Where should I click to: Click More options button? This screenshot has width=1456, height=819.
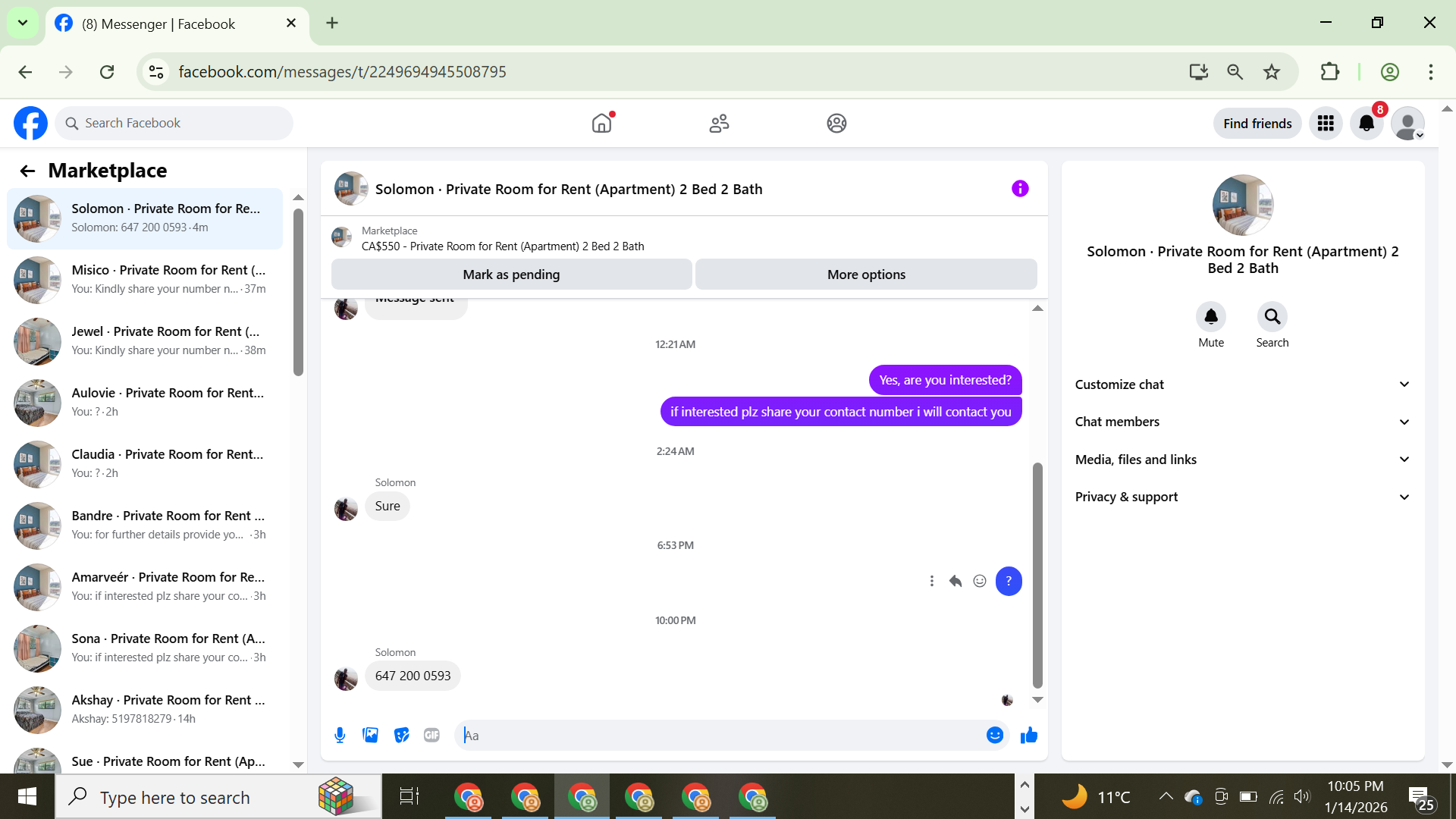[x=865, y=275]
